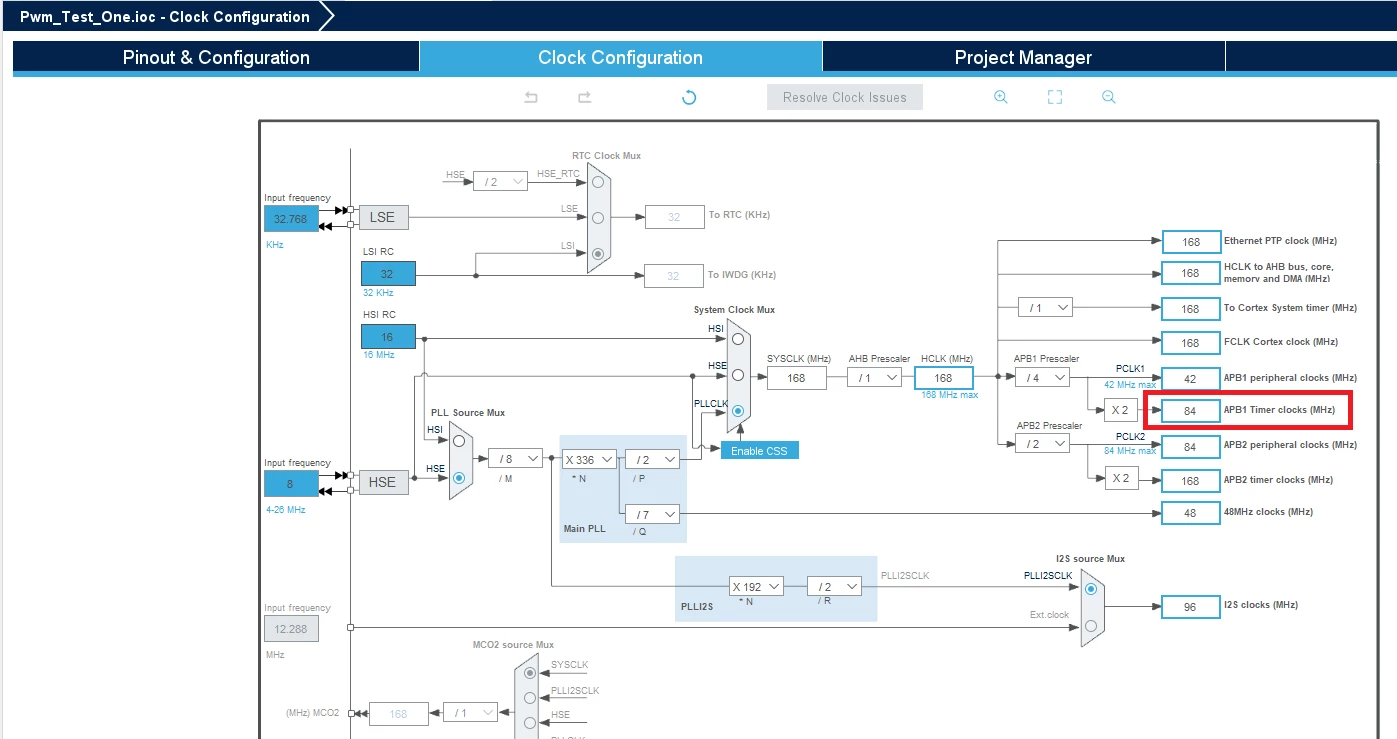Click the redo arrow icon
Screen dimensions: 1397x739
[585, 97]
